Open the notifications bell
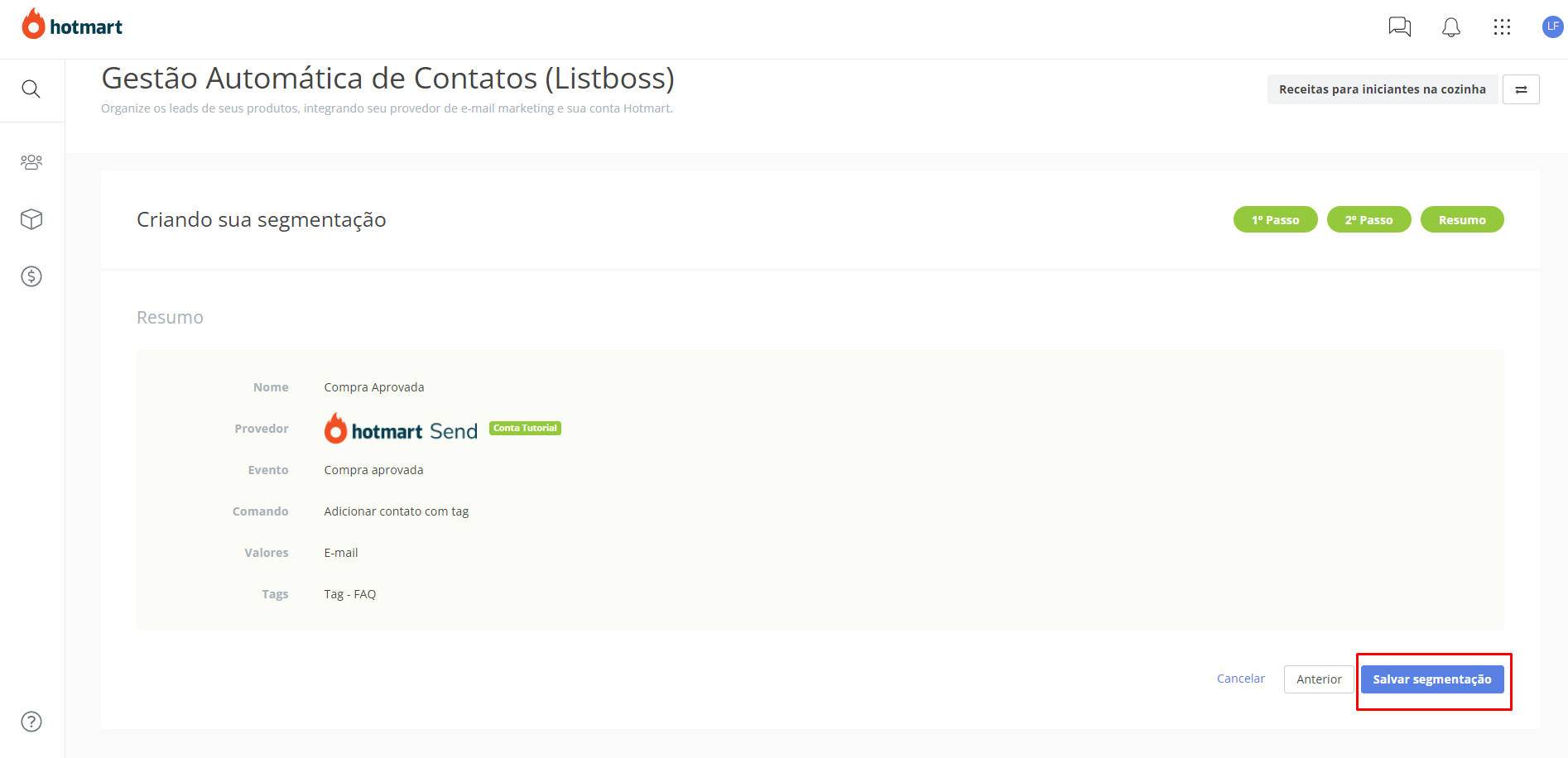Image resolution: width=1568 pixels, height=758 pixels. click(x=1451, y=27)
